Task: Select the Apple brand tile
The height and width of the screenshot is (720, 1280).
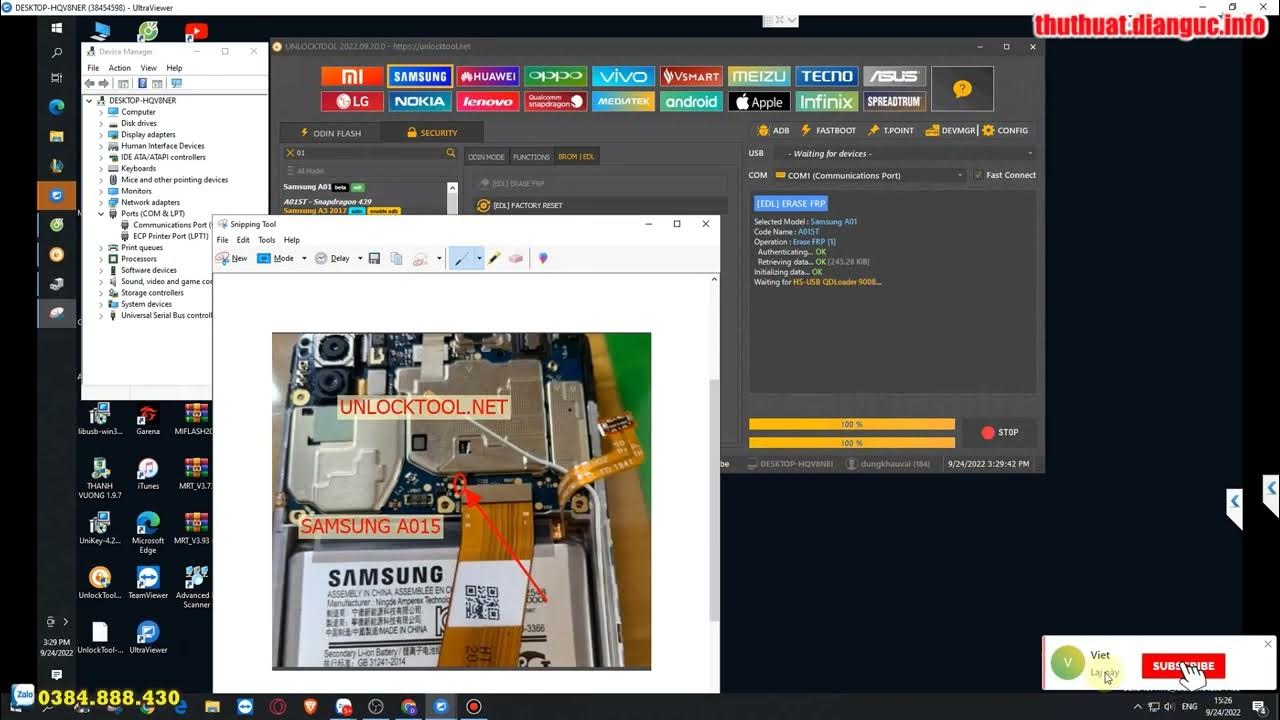Action: [x=759, y=101]
